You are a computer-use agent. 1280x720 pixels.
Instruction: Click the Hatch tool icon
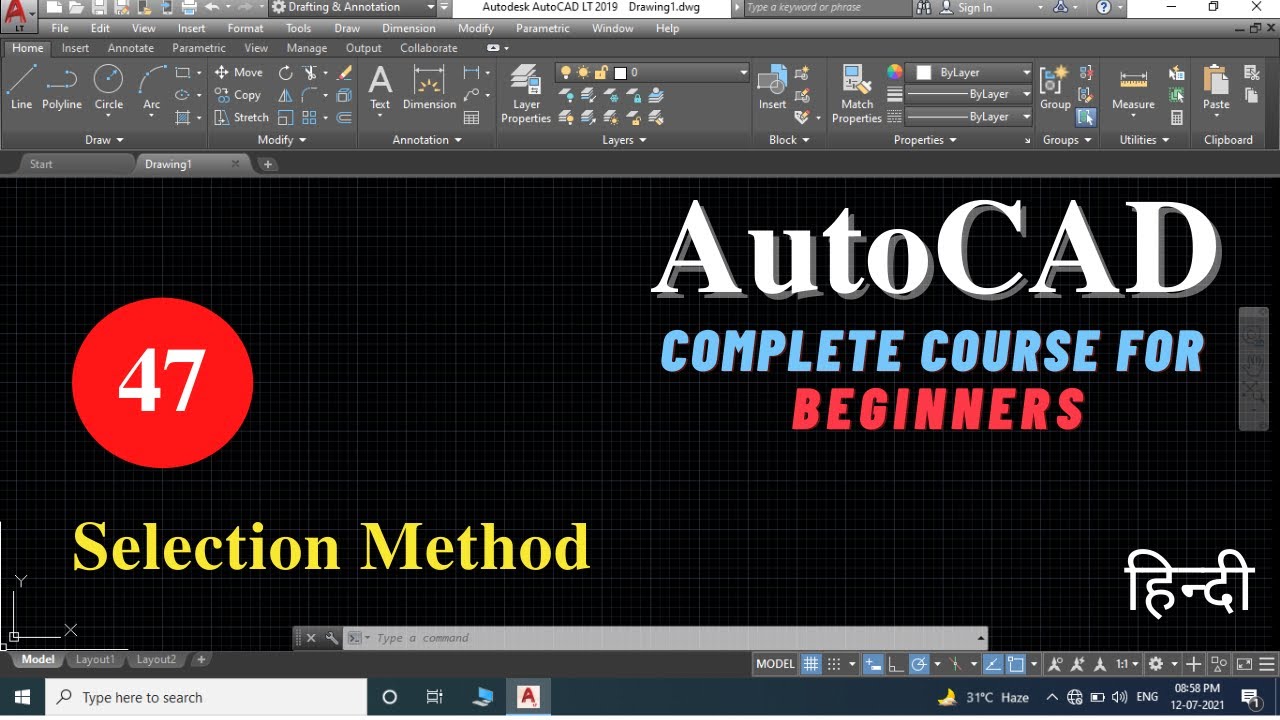182,117
